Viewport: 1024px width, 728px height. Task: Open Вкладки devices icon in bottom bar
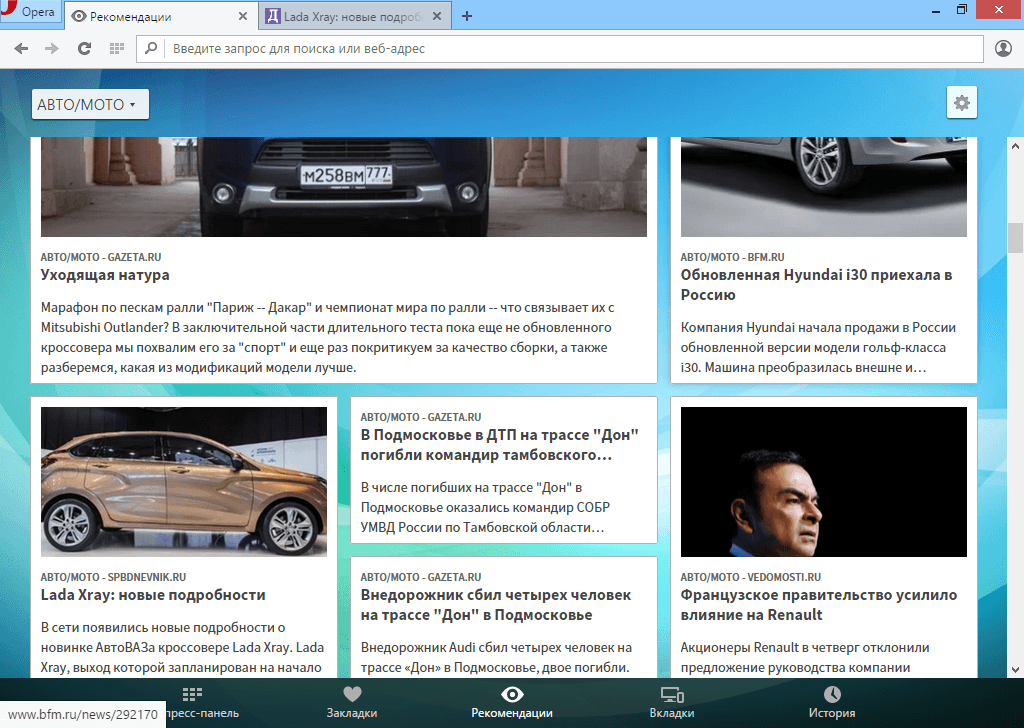(672, 694)
